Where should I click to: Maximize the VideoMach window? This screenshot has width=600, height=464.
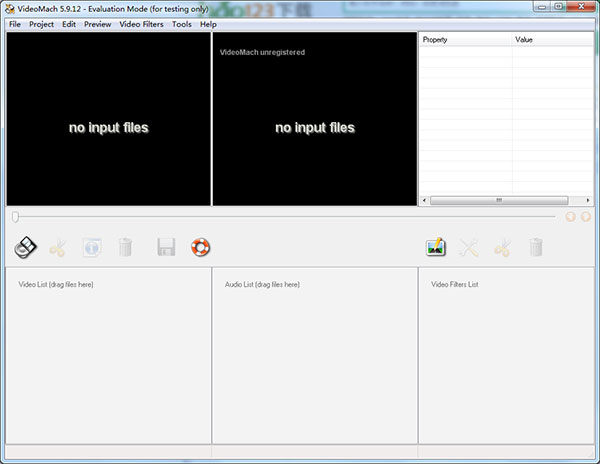pyautogui.click(x=558, y=7)
